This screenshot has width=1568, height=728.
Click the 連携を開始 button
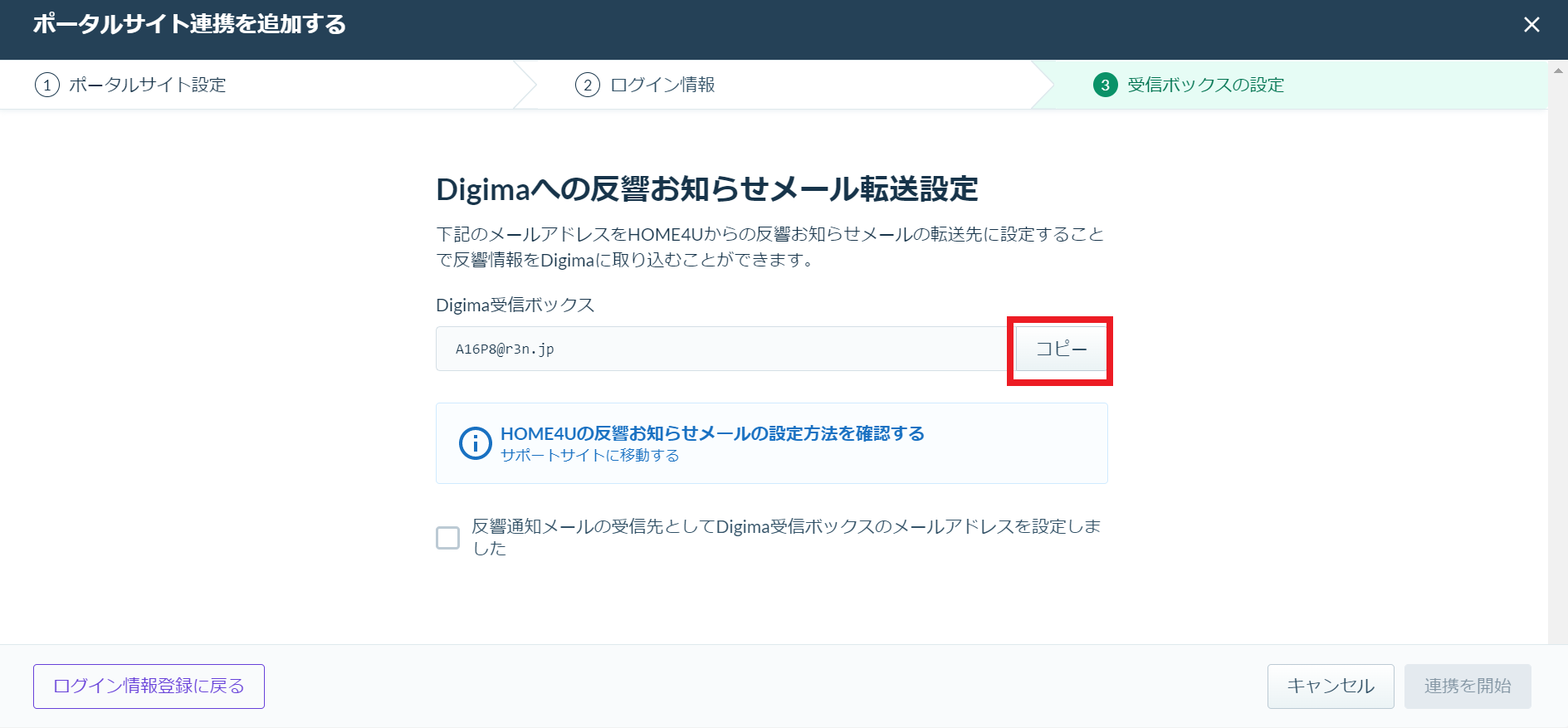click(x=1468, y=686)
